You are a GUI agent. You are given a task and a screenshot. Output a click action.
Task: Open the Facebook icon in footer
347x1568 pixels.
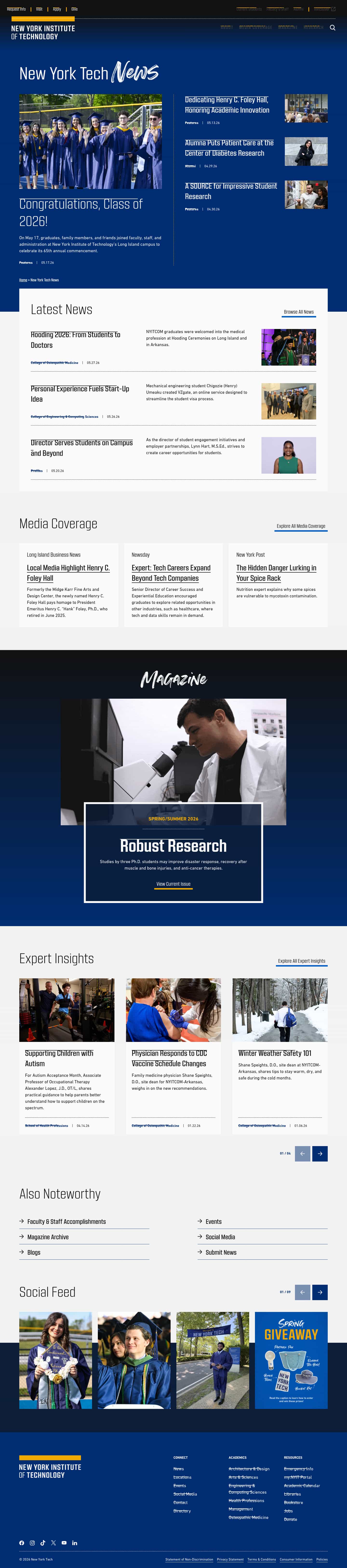pos(22,1542)
